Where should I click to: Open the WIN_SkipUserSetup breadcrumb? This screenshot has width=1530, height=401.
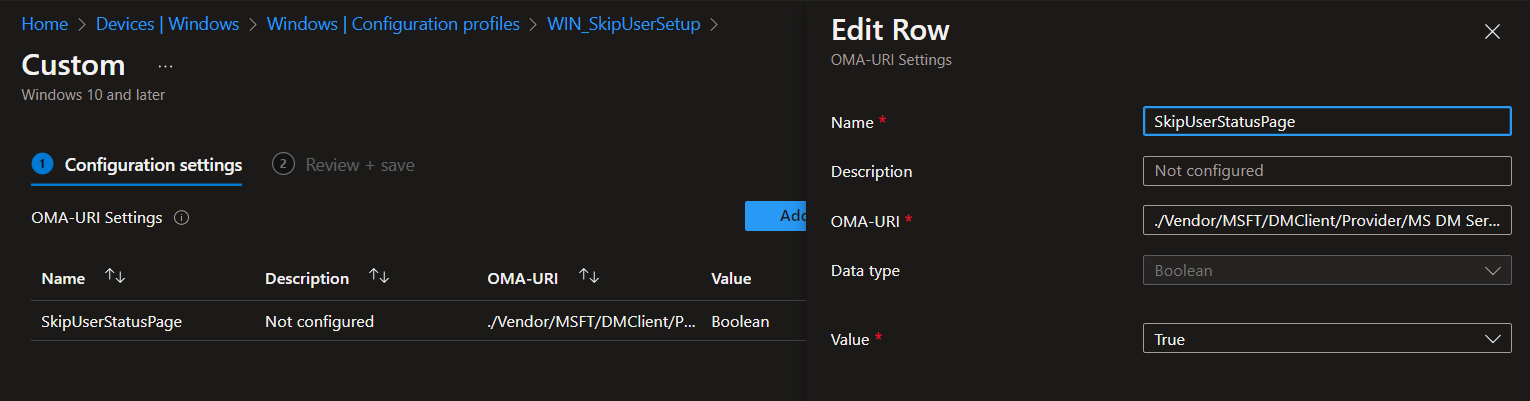(623, 24)
